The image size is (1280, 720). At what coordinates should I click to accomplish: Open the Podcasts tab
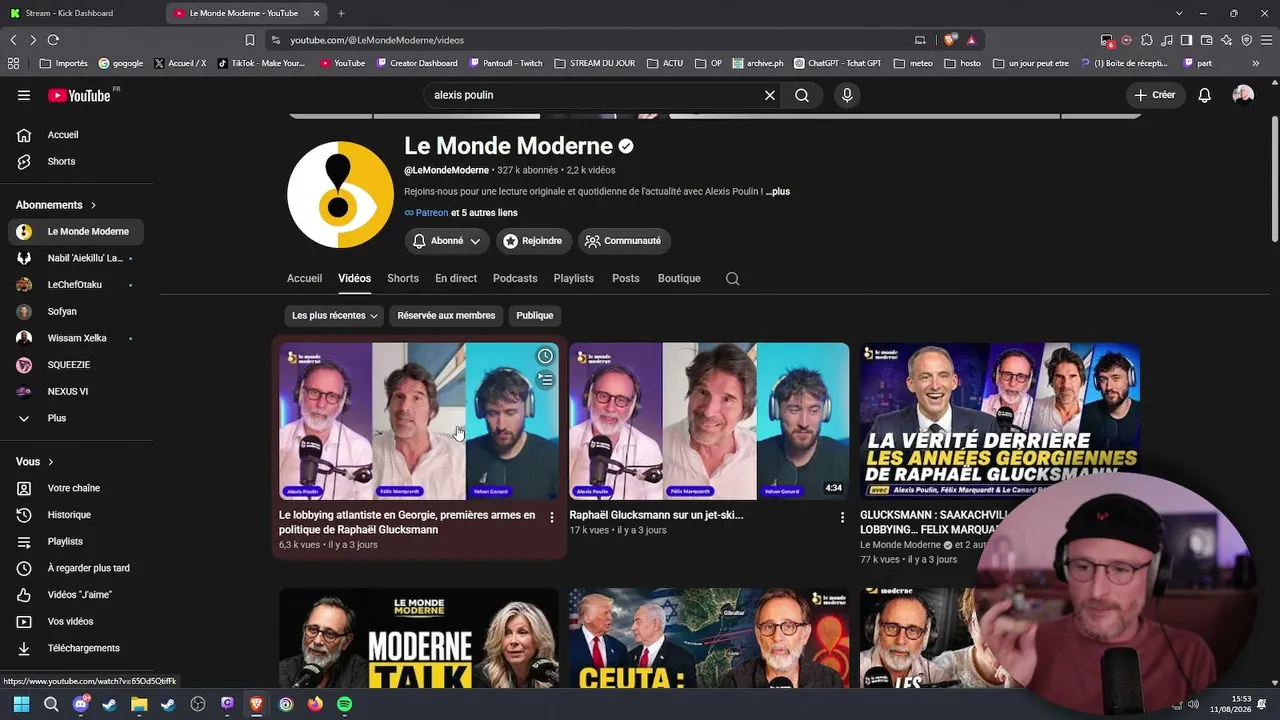pos(515,279)
